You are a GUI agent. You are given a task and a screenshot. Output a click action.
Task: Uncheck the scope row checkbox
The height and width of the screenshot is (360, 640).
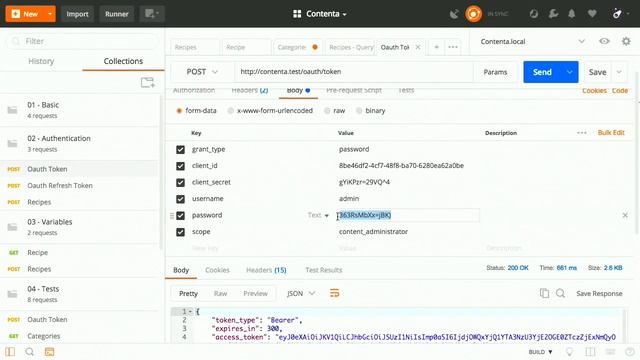point(180,232)
